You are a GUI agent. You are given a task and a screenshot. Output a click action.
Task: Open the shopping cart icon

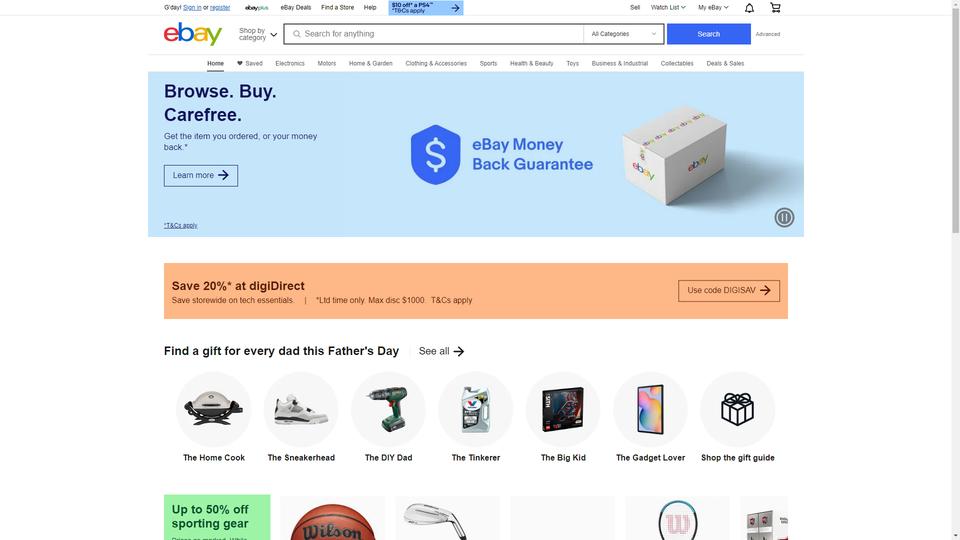pos(775,7)
